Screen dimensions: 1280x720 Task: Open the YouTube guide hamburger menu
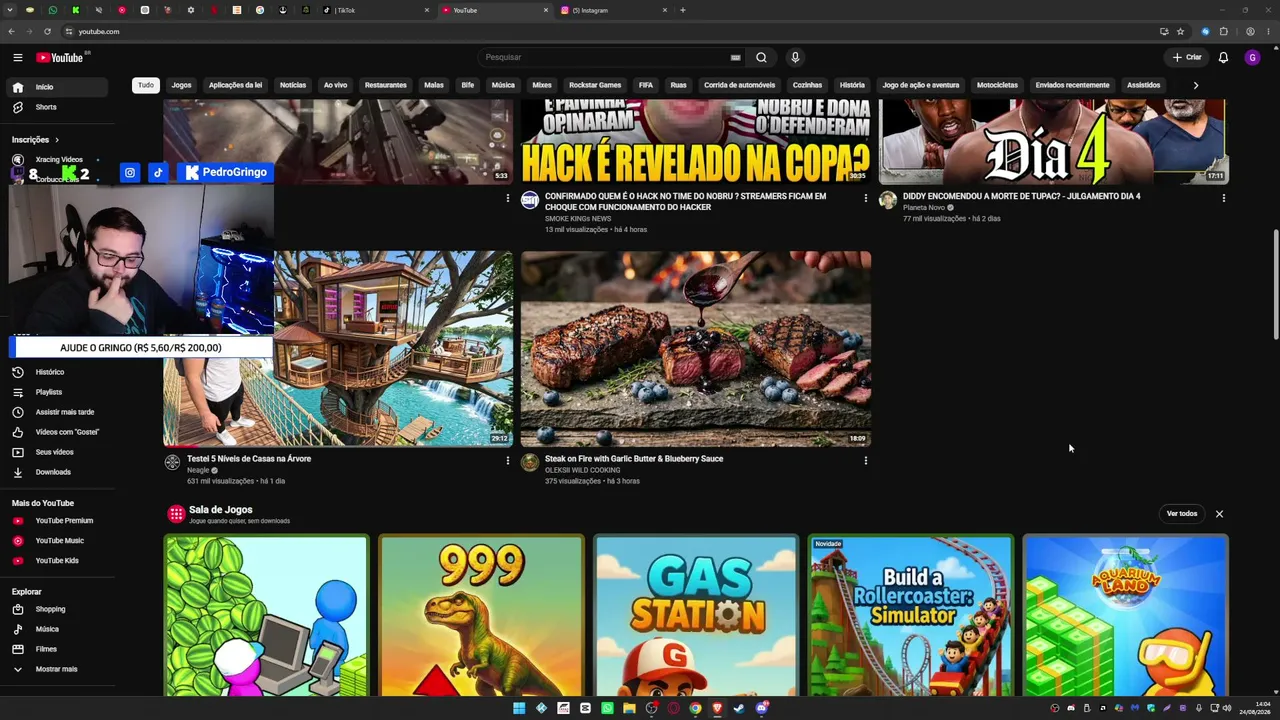[18, 57]
